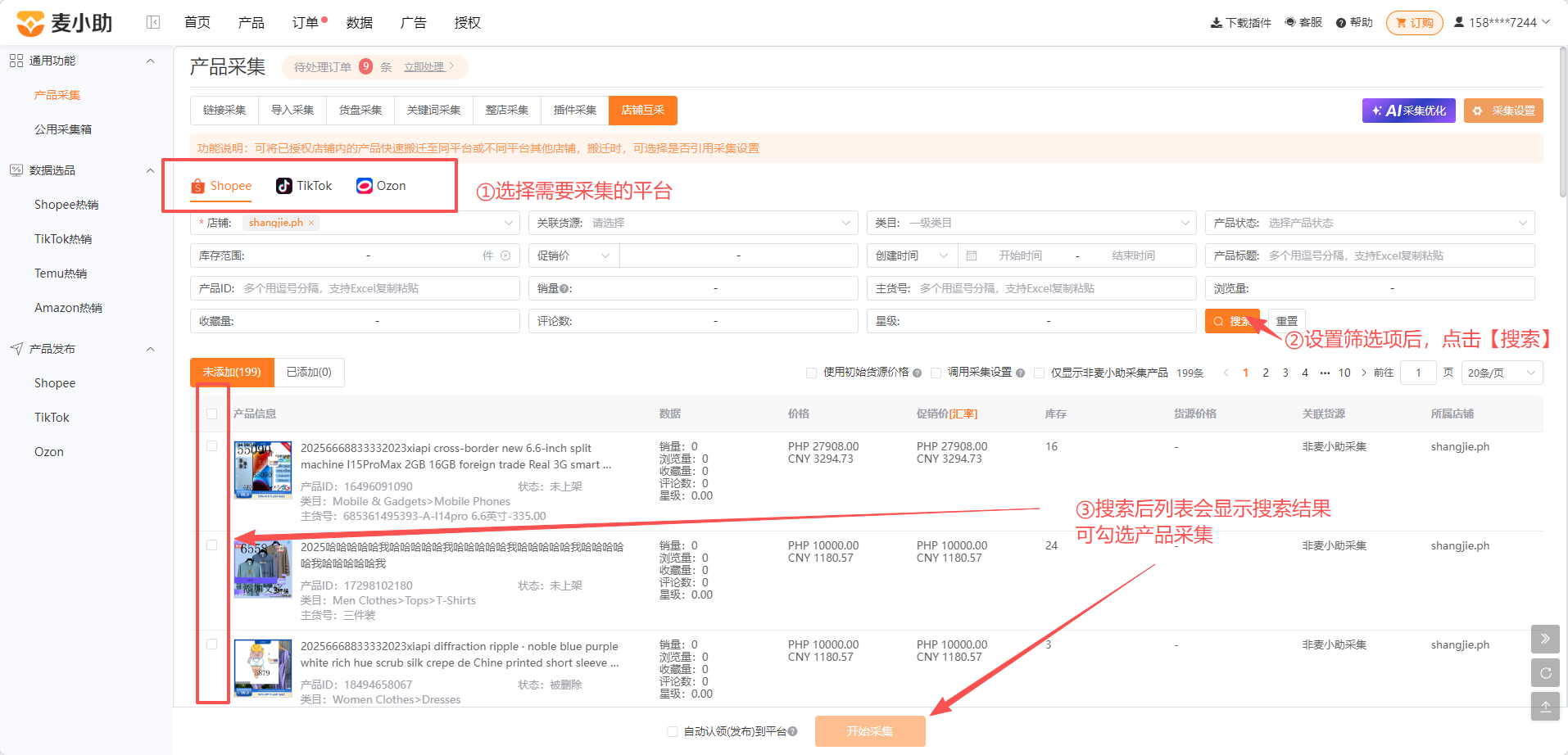Click the 搜索 search button
This screenshot has height=755, width=1568.
[1232, 321]
